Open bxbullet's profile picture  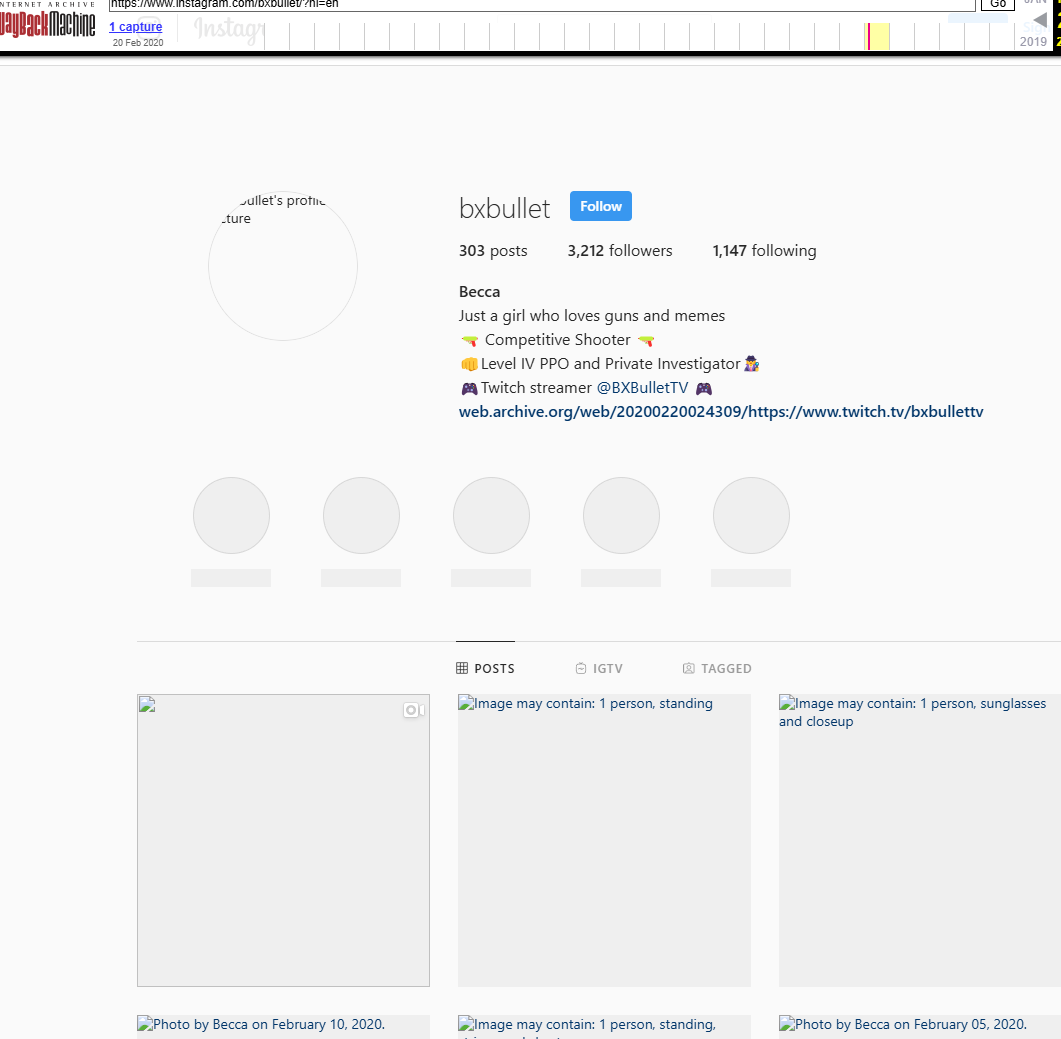coord(283,266)
